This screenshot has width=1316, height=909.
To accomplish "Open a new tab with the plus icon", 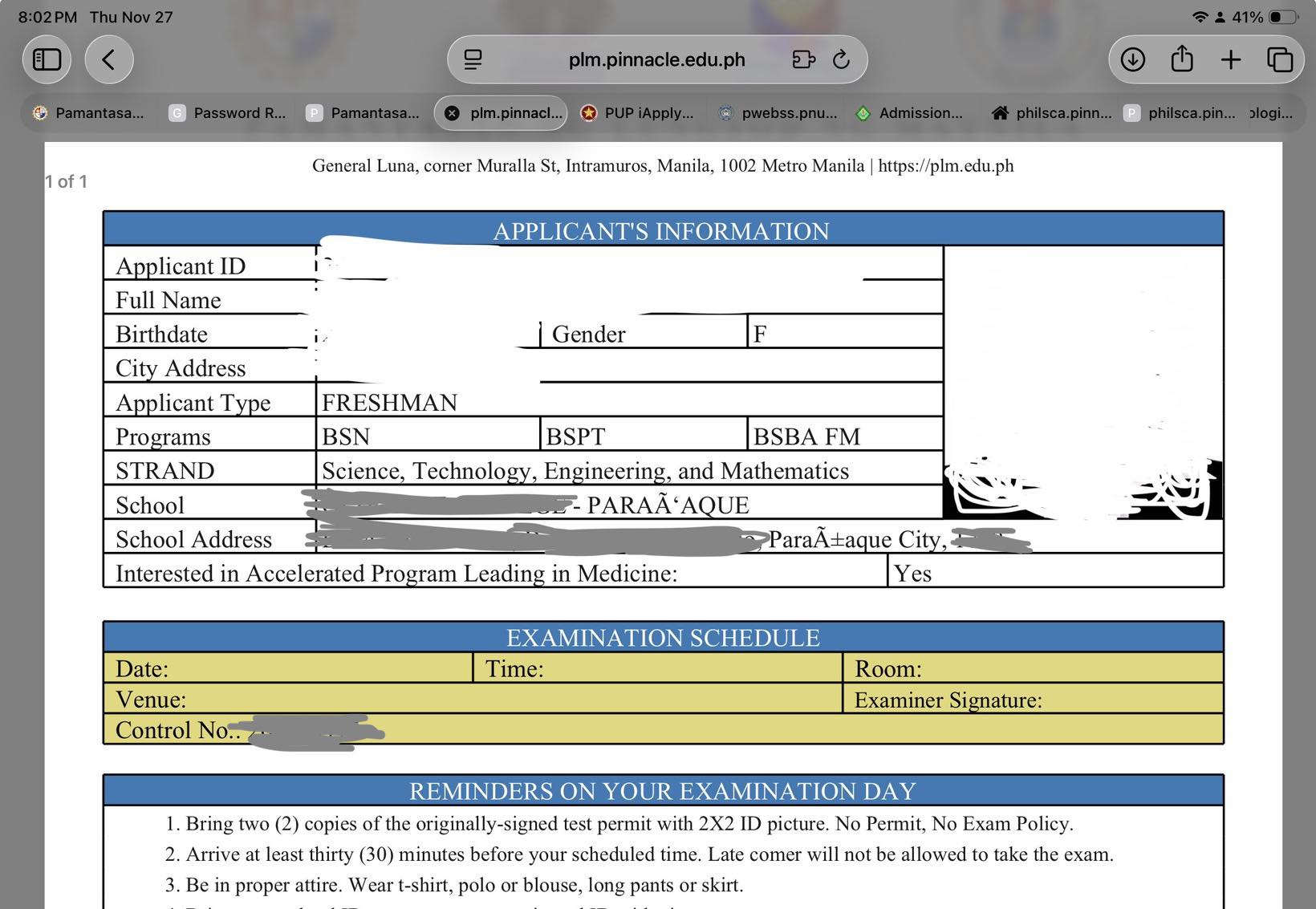I will 1230,59.
